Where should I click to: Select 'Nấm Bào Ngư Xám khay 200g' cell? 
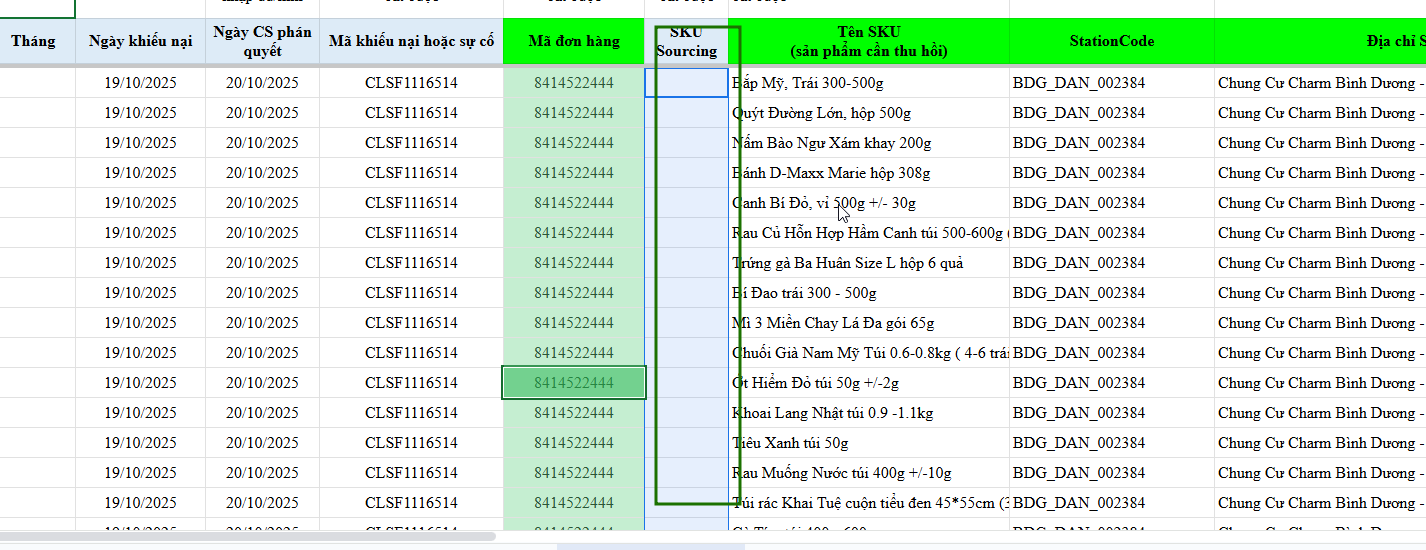point(869,143)
